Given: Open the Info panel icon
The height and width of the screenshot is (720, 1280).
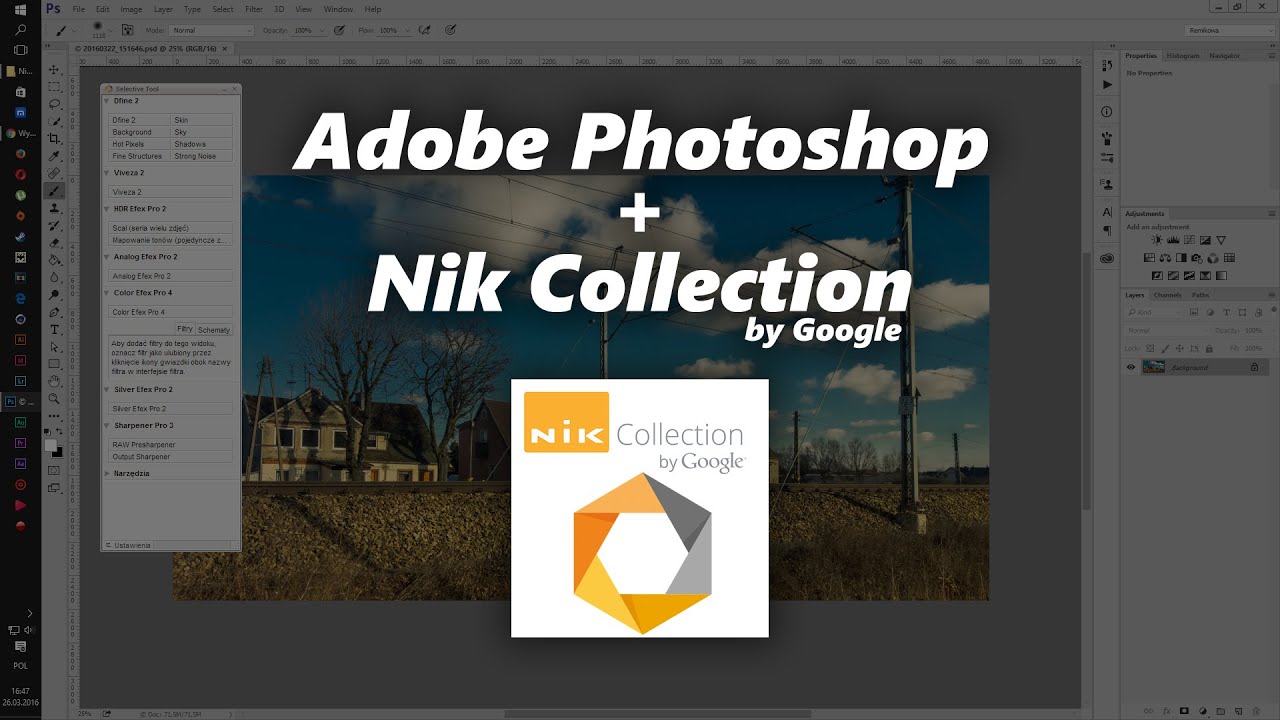Looking at the screenshot, I should coord(1107,112).
